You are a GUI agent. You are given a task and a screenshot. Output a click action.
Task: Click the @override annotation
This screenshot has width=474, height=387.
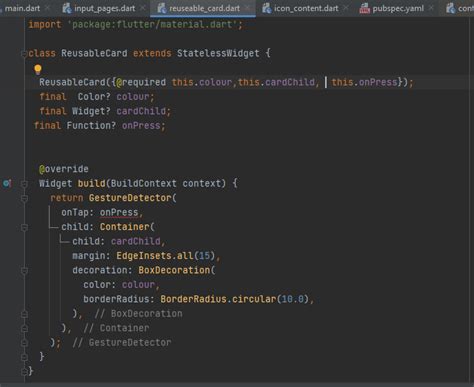[64, 169]
